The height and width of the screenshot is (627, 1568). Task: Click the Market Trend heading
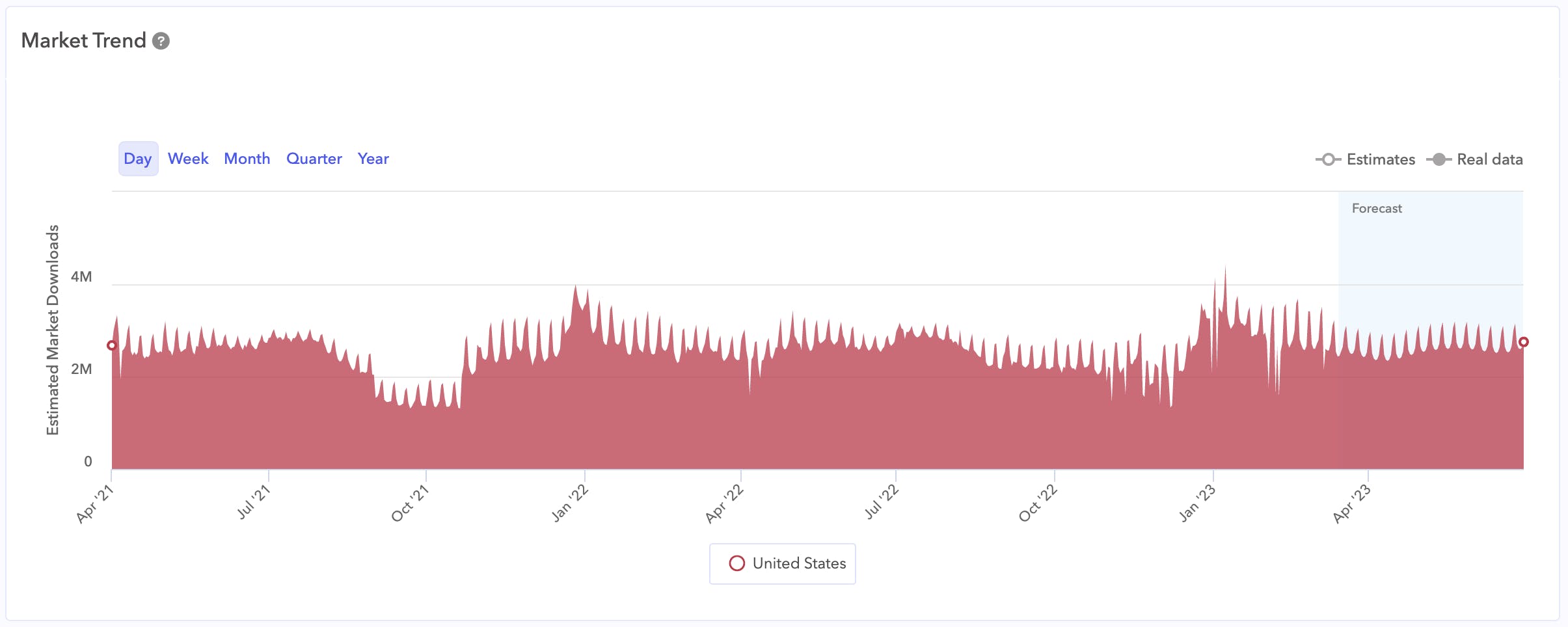coord(84,40)
